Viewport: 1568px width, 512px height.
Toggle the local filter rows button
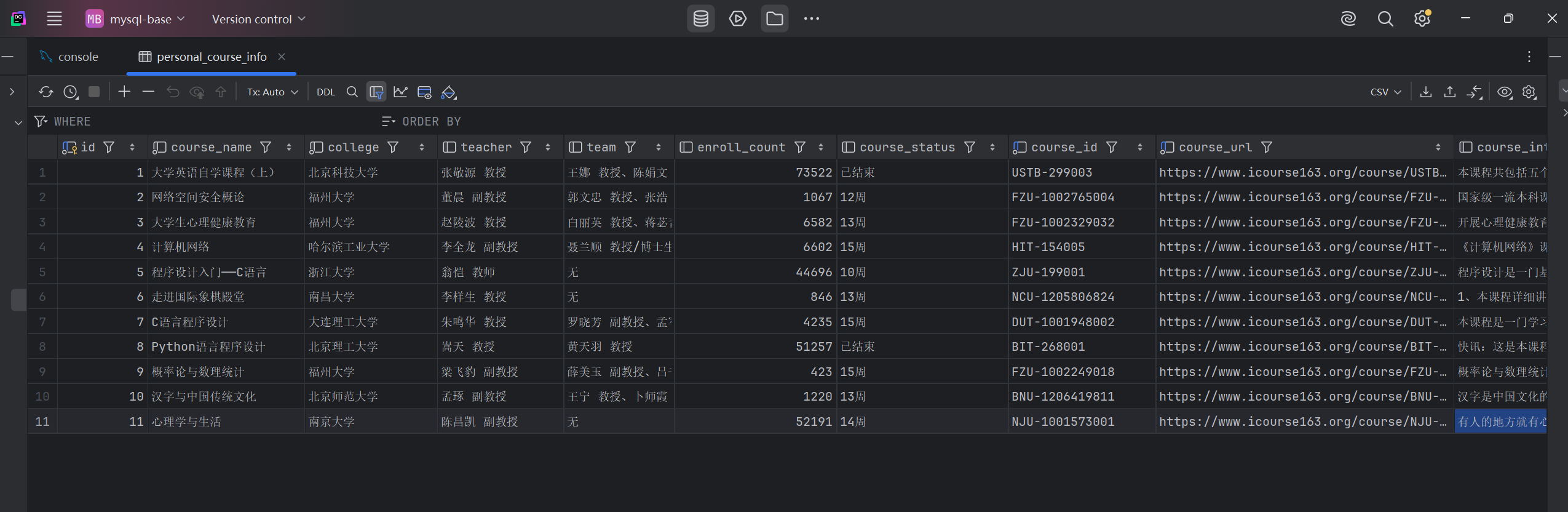click(x=376, y=92)
